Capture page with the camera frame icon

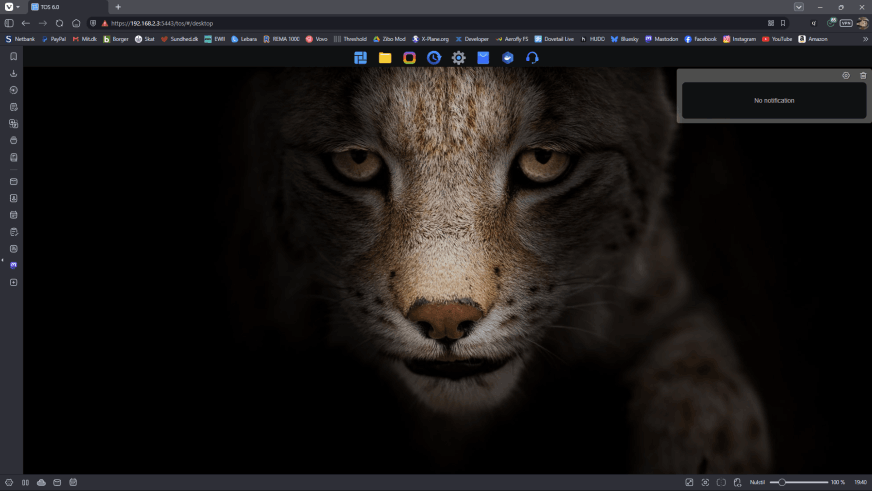705,482
